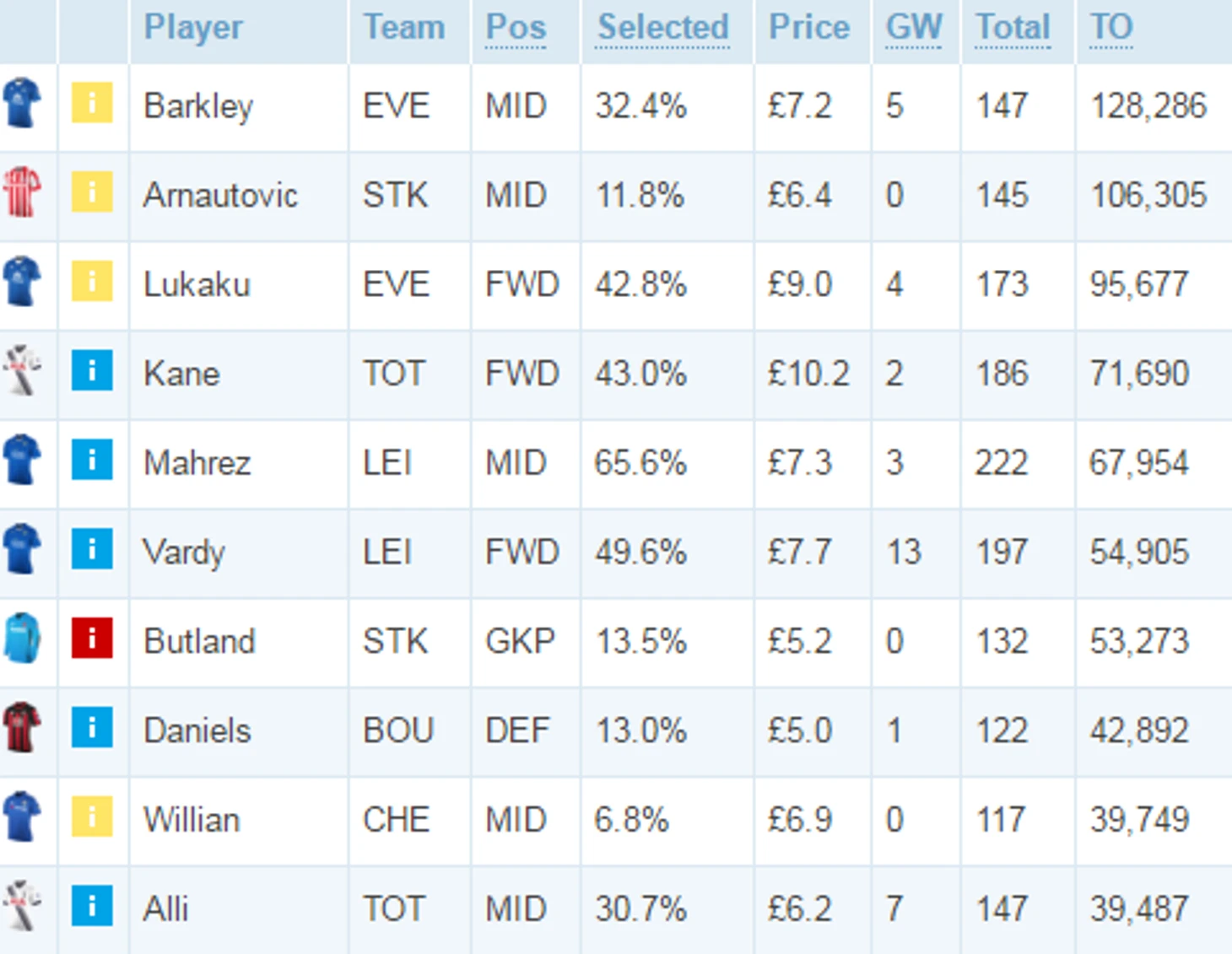Open Butland's red info icon
Image resolution: width=1232 pixels, height=954 pixels.
pyautogui.click(x=92, y=638)
